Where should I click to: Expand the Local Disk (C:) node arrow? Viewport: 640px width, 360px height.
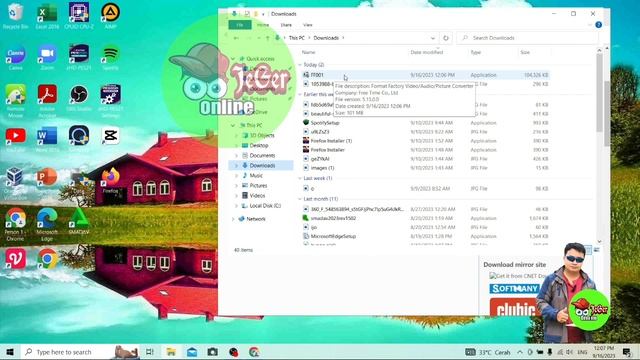(x=236, y=206)
